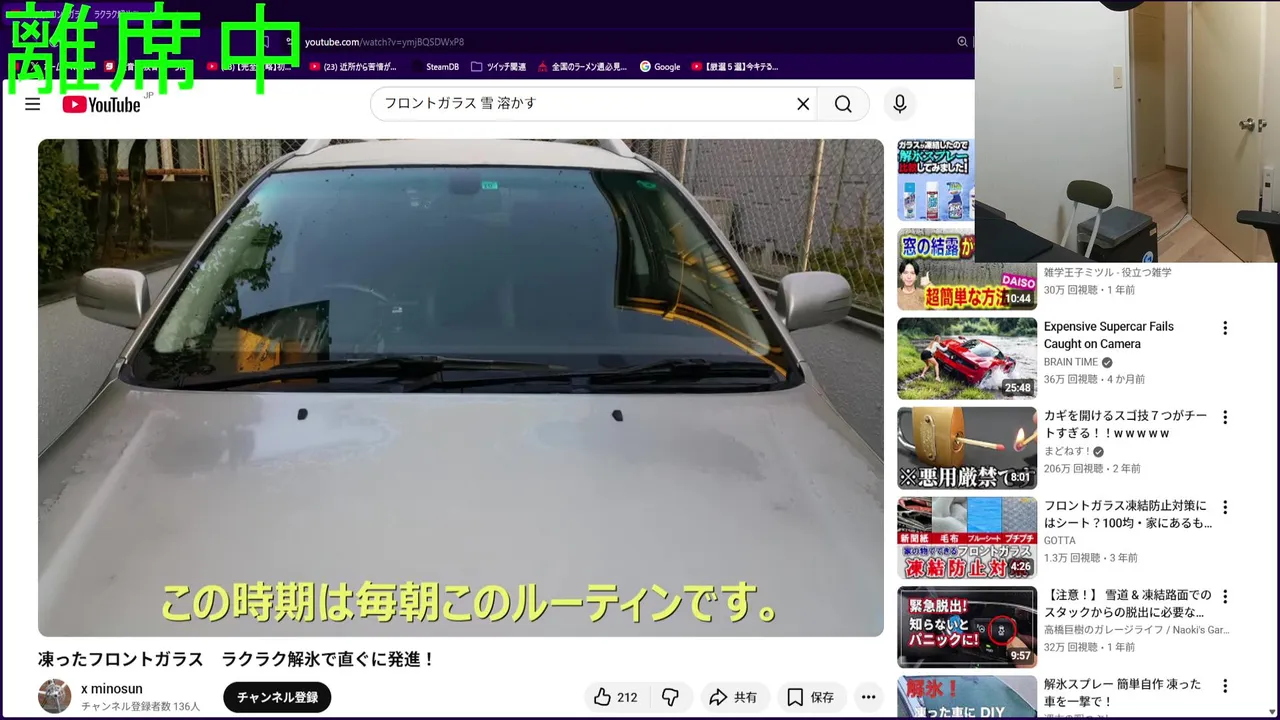Click the 高橋巨樹のガレージライフ channel name
The height and width of the screenshot is (720, 1280).
click(1137, 630)
